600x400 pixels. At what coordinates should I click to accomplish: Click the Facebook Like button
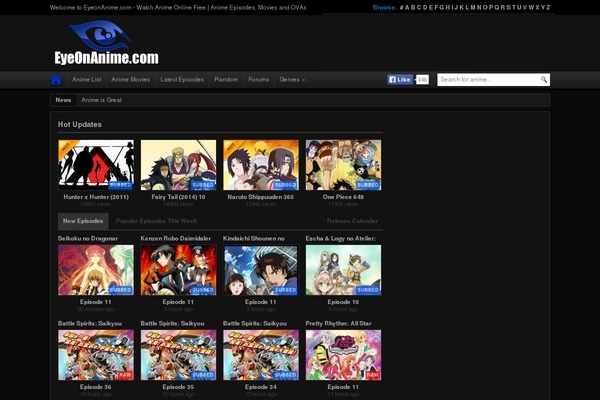(x=400, y=80)
